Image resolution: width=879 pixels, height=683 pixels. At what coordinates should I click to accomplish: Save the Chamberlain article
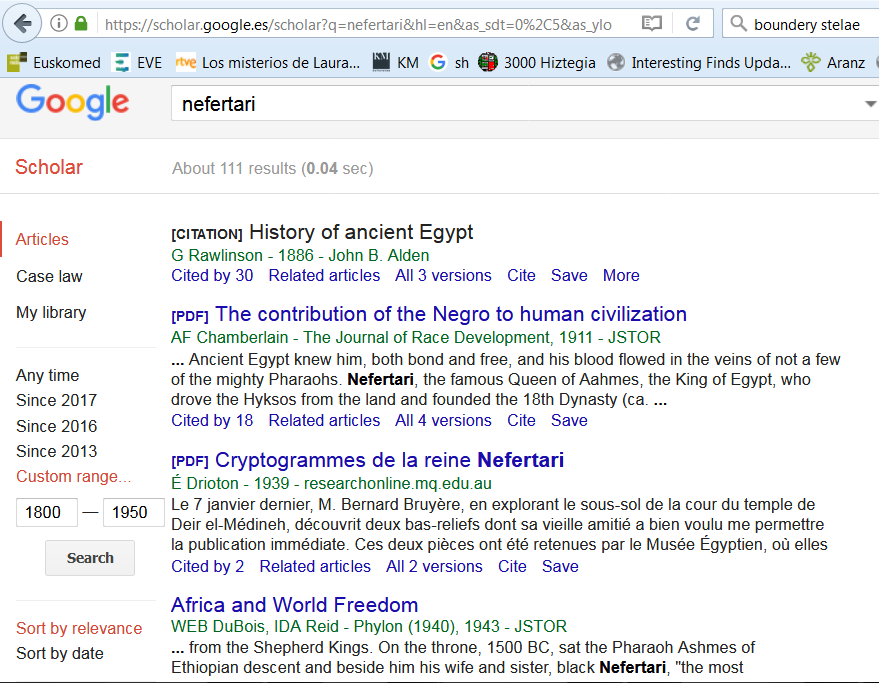(569, 420)
